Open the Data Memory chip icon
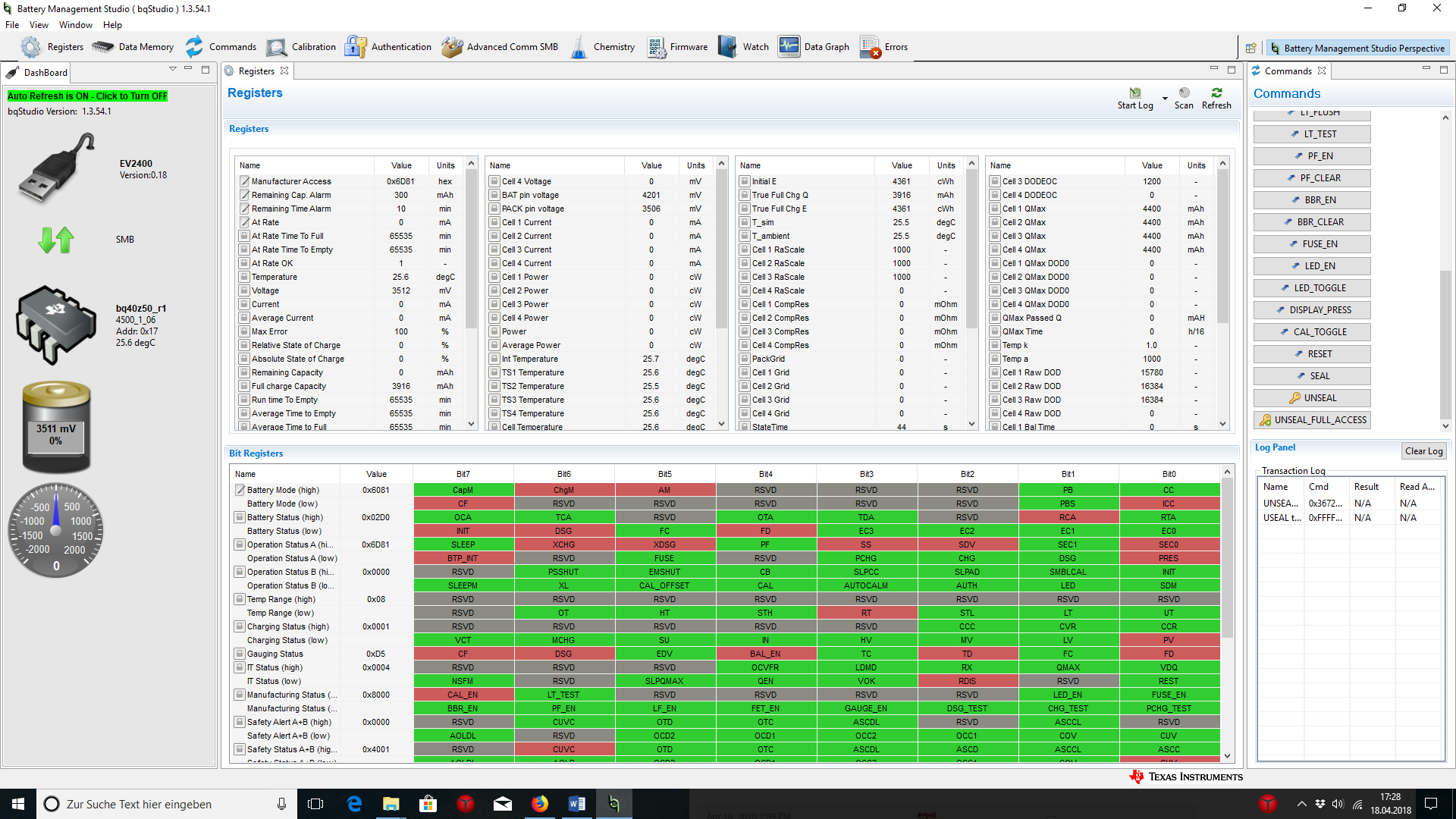Viewport: 1456px width, 819px height. pos(102,47)
